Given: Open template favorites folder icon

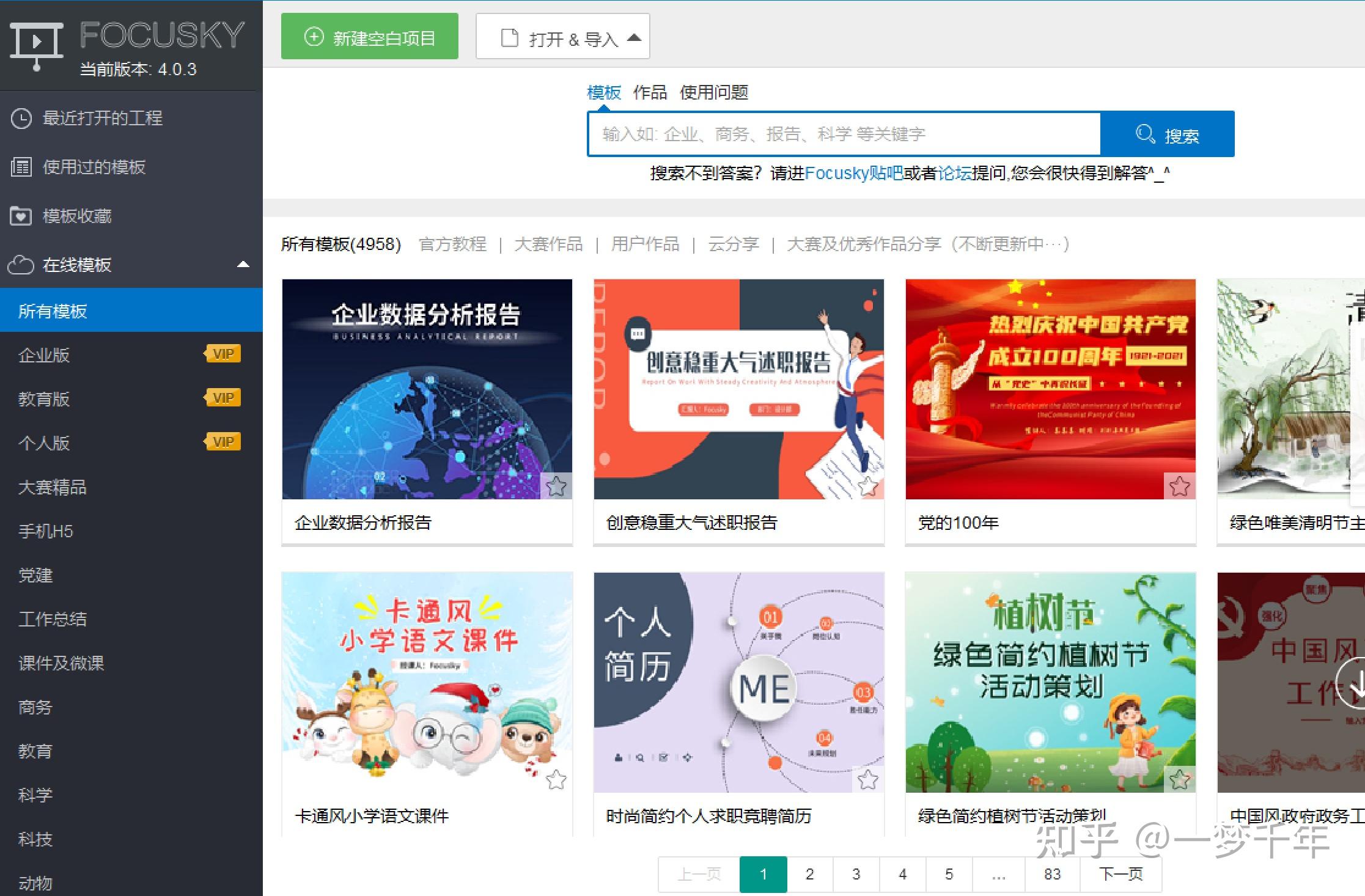Looking at the screenshot, I should point(21,216).
